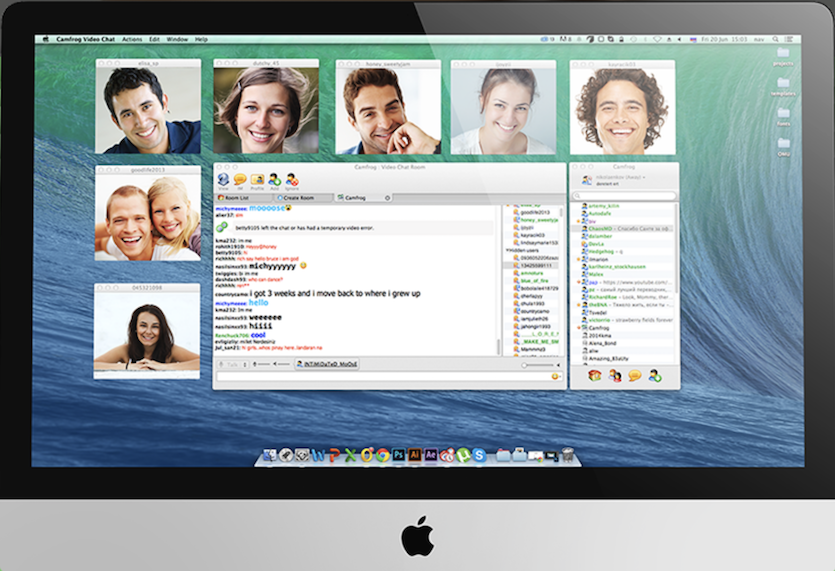Click the Talk microphone button
This screenshot has width=835, height=571.
pos(232,364)
